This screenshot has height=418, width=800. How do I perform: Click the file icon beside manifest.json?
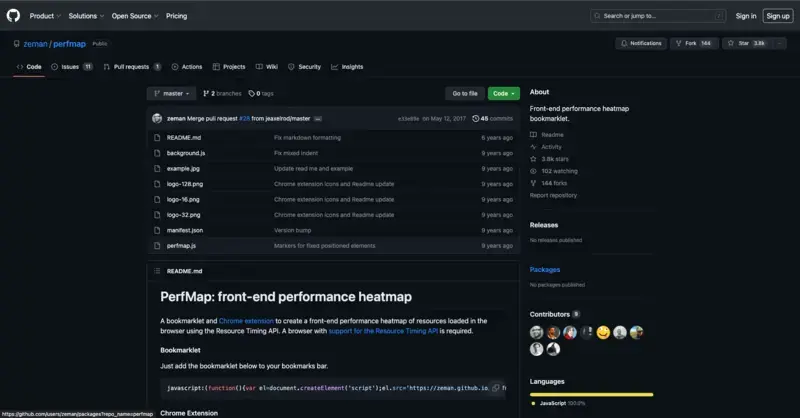tap(157, 230)
